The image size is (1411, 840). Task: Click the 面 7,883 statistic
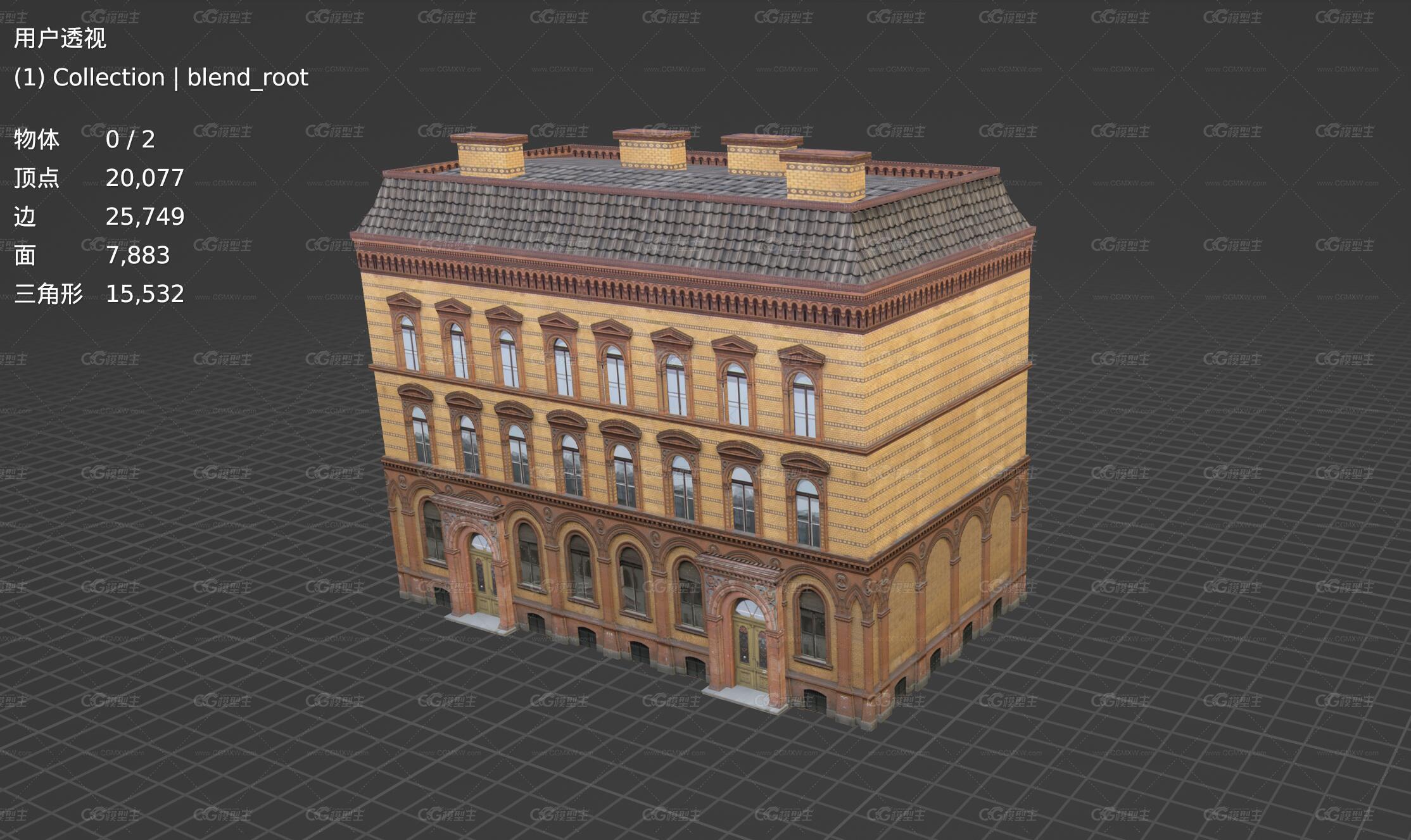92,255
